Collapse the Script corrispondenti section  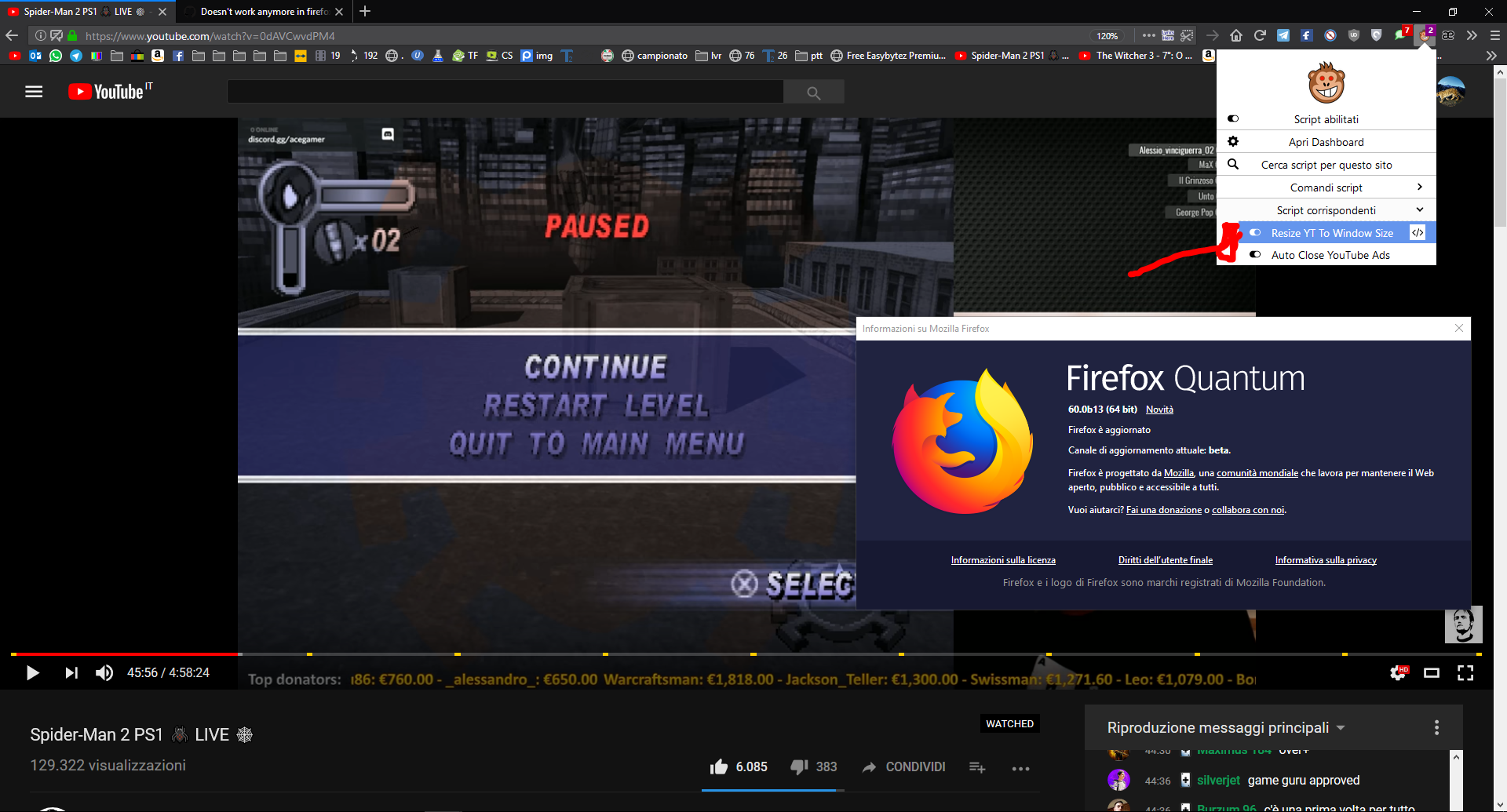pos(1326,210)
